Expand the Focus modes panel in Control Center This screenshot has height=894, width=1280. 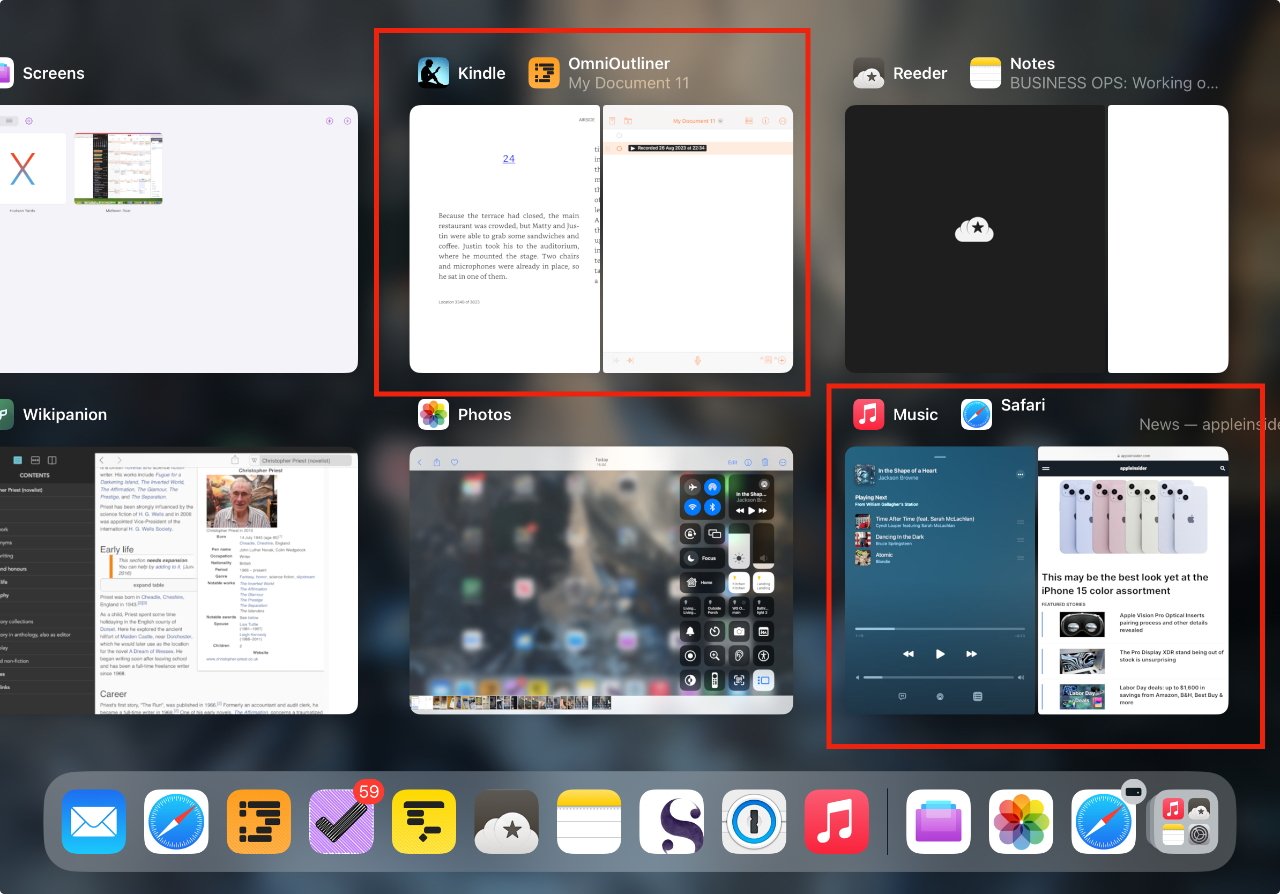703,558
